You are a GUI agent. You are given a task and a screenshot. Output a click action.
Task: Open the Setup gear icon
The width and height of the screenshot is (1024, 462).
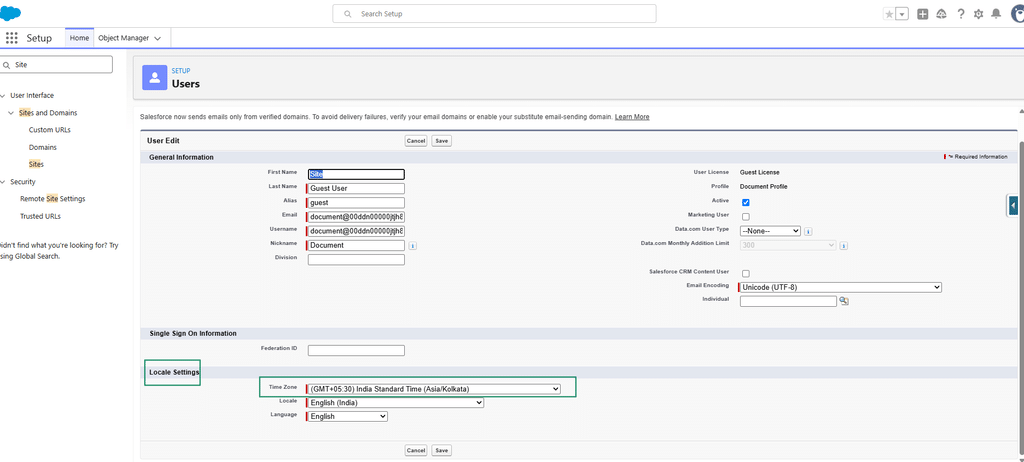pos(978,14)
